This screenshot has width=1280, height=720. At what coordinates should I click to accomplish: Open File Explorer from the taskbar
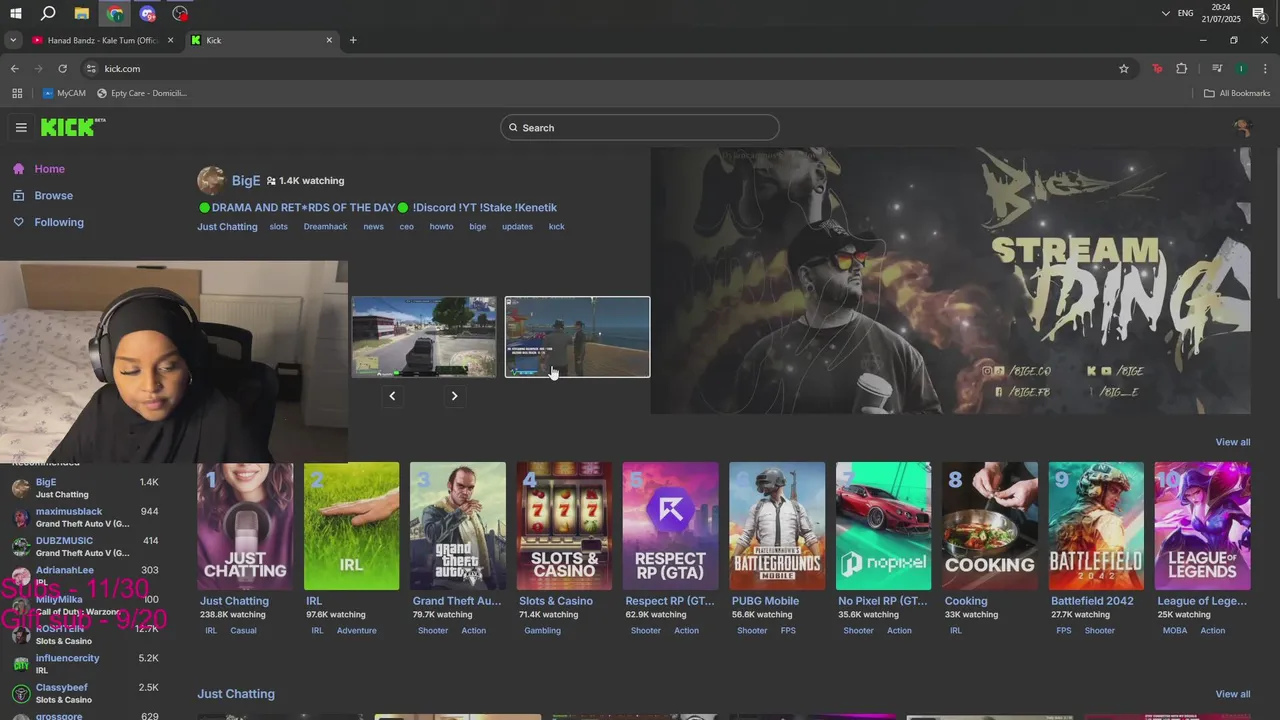[x=82, y=13]
